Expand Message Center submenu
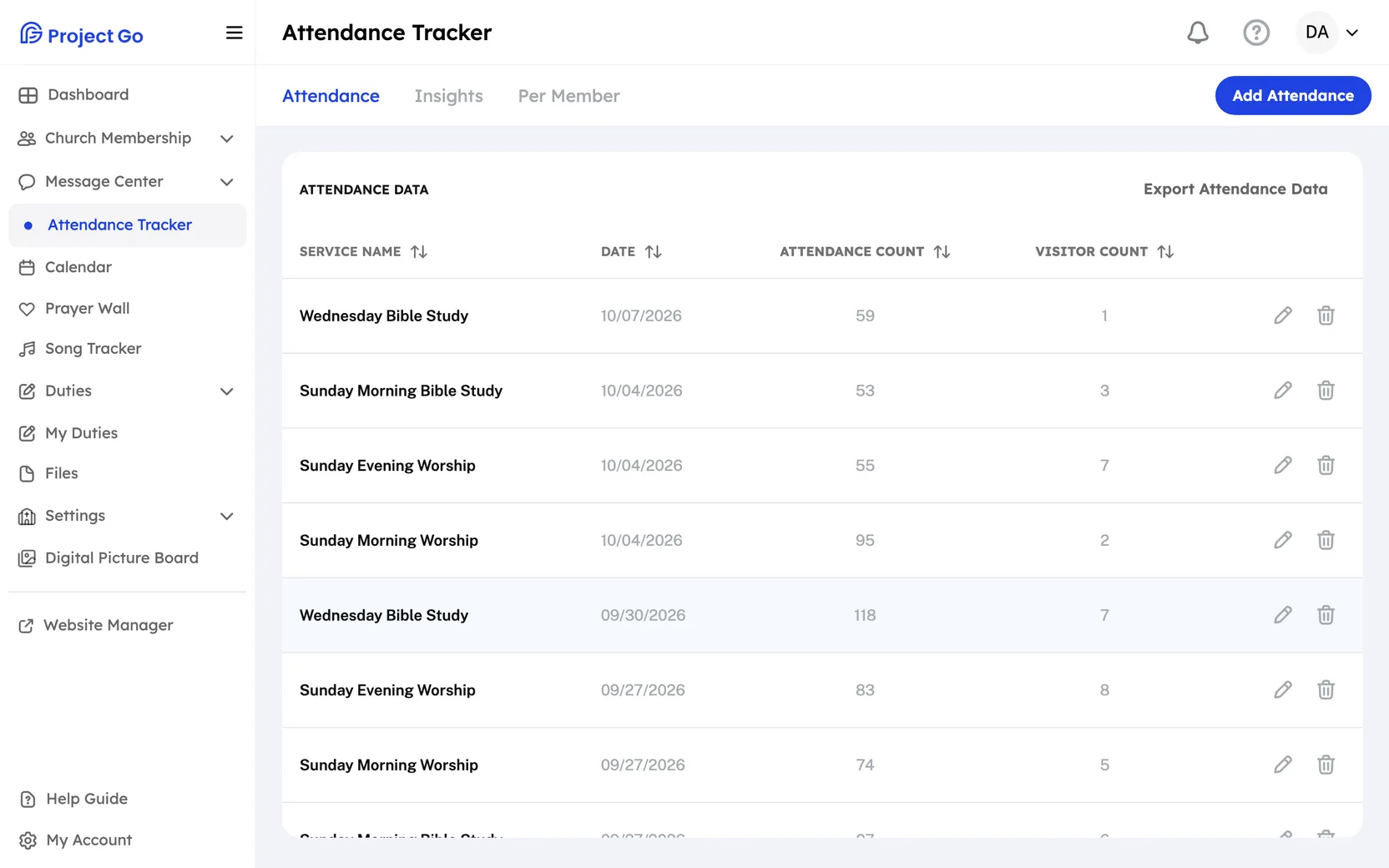1389x868 pixels. 226,182
